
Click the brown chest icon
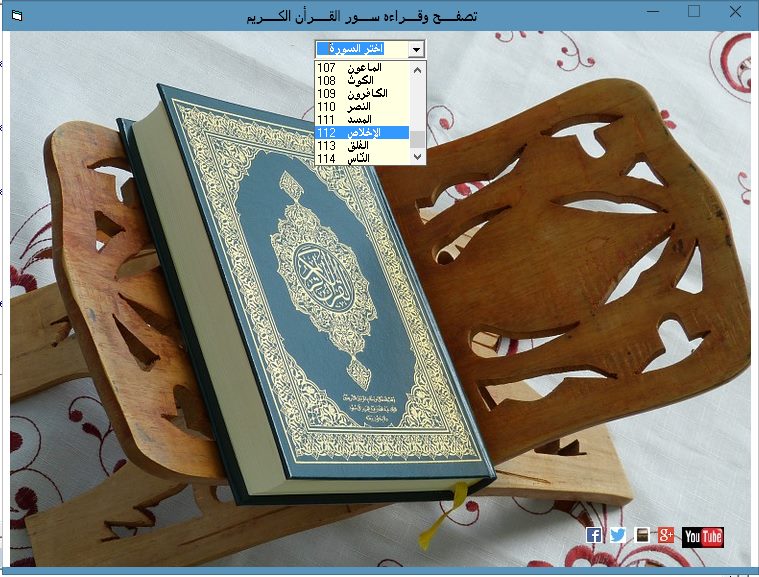click(642, 535)
